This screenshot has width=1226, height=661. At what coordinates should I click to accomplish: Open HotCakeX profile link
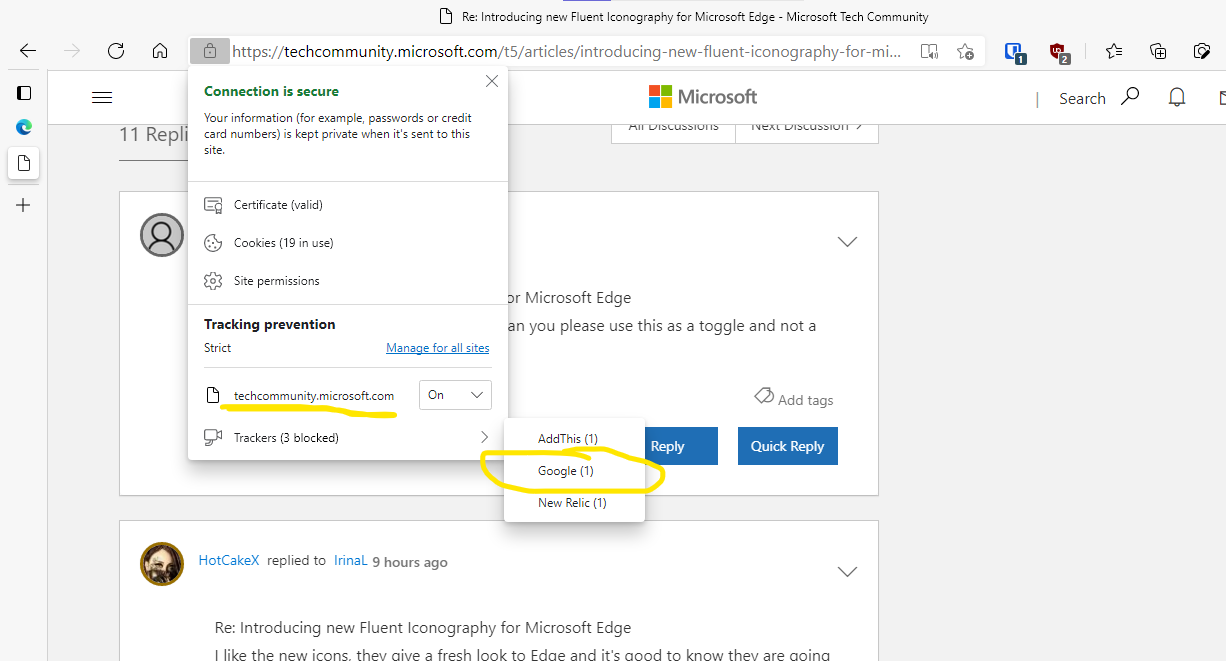pos(229,561)
